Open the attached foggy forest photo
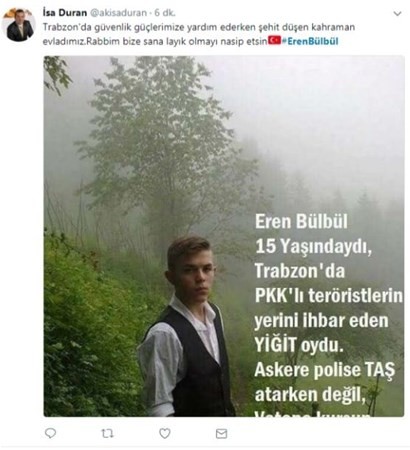The height and width of the screenshot is (450, 410). coord(224,236)
